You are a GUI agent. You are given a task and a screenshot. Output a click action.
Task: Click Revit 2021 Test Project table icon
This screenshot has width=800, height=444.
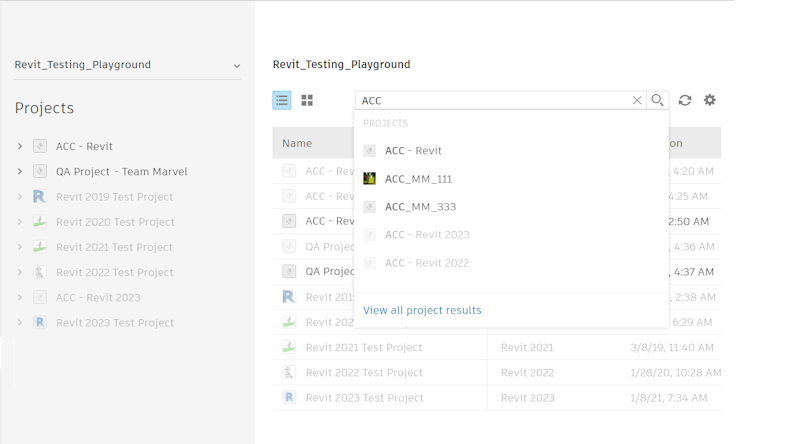pos(289,347)
